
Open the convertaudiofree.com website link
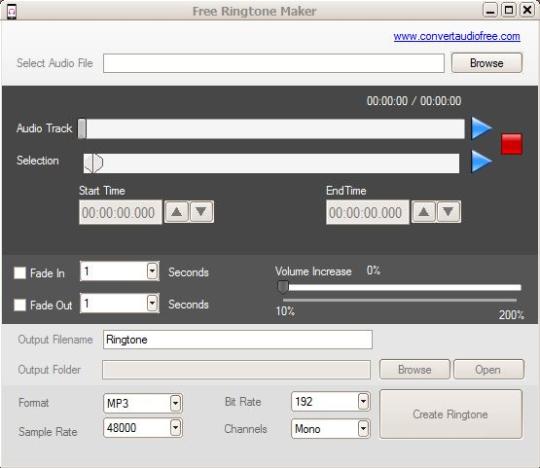pyautogui.click(x=457, y=36)
